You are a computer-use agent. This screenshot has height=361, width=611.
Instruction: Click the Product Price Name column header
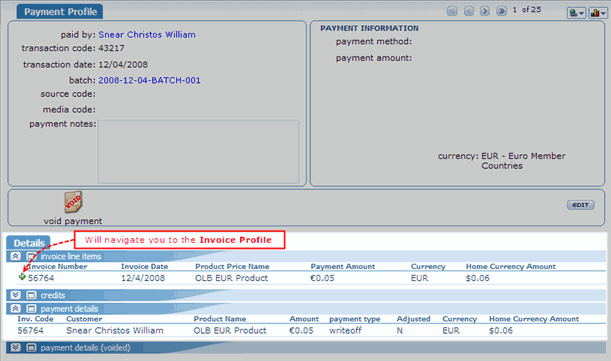click(x=232, y=267)
